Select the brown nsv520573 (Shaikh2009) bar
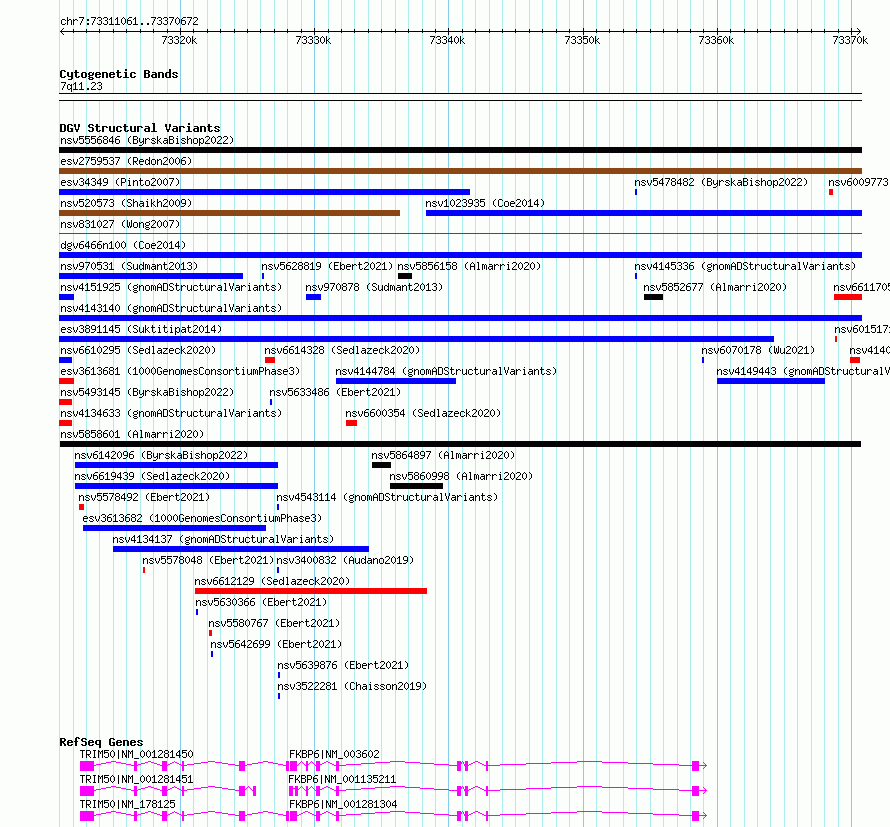Viewport: 890px width, 827px height. 229,213
